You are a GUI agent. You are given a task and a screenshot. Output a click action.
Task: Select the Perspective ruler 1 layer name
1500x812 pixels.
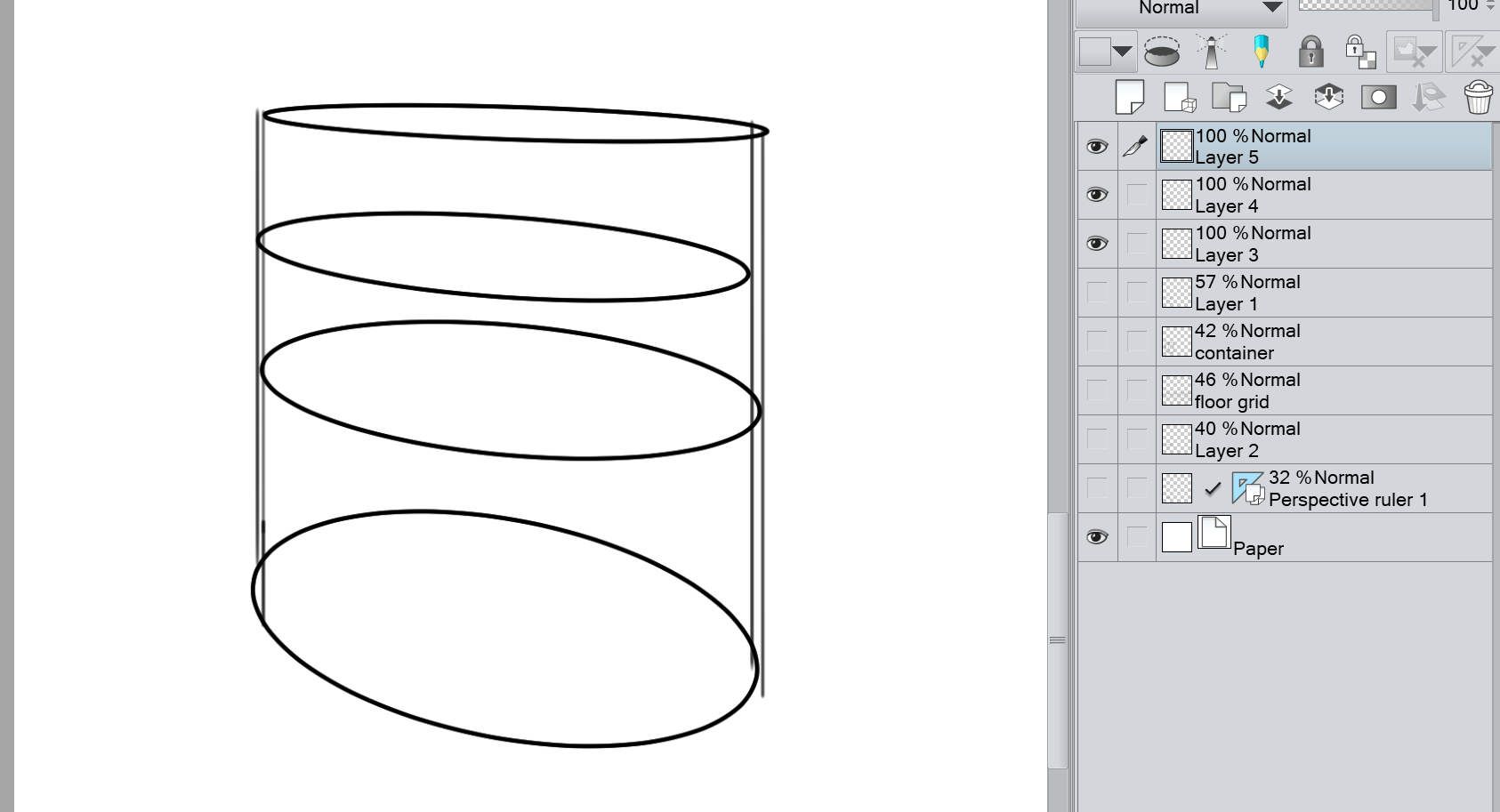tap(1348, 500)
